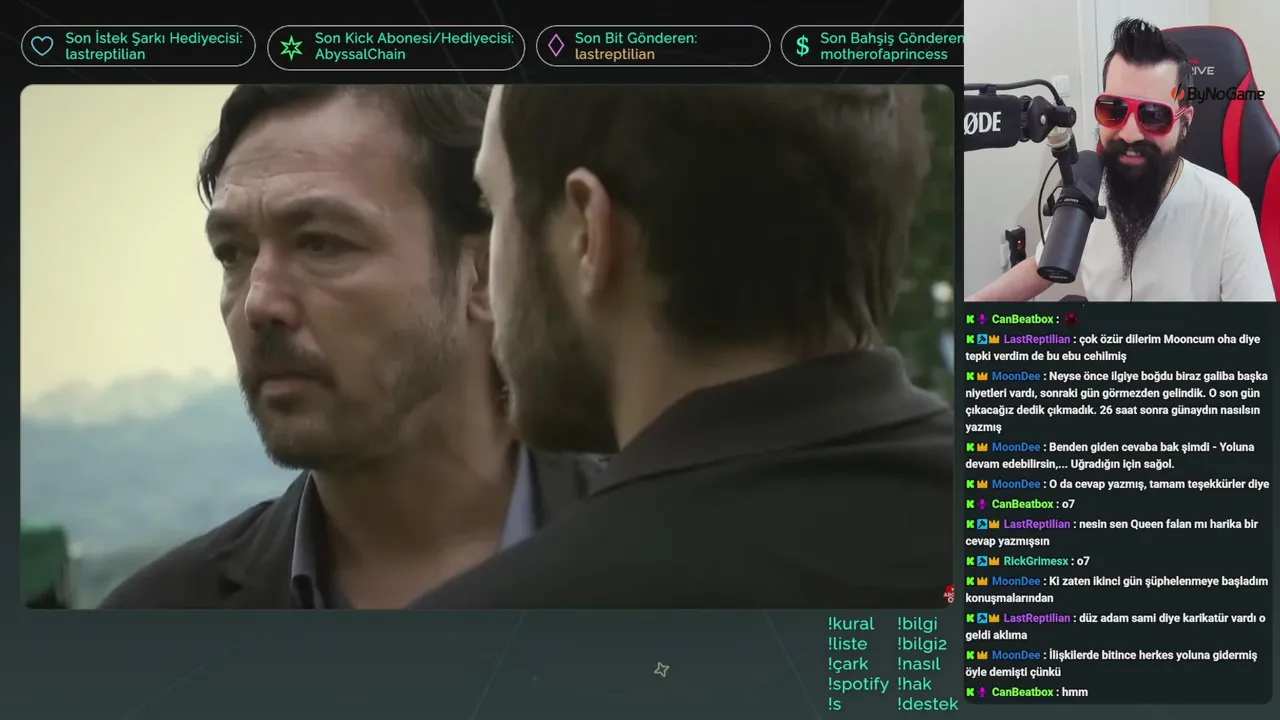The width and height of the screenshot is (1280, 720).
Task: Click MoonDee username on 'O da cevap yazmış' message
Action: point(1016,484)
